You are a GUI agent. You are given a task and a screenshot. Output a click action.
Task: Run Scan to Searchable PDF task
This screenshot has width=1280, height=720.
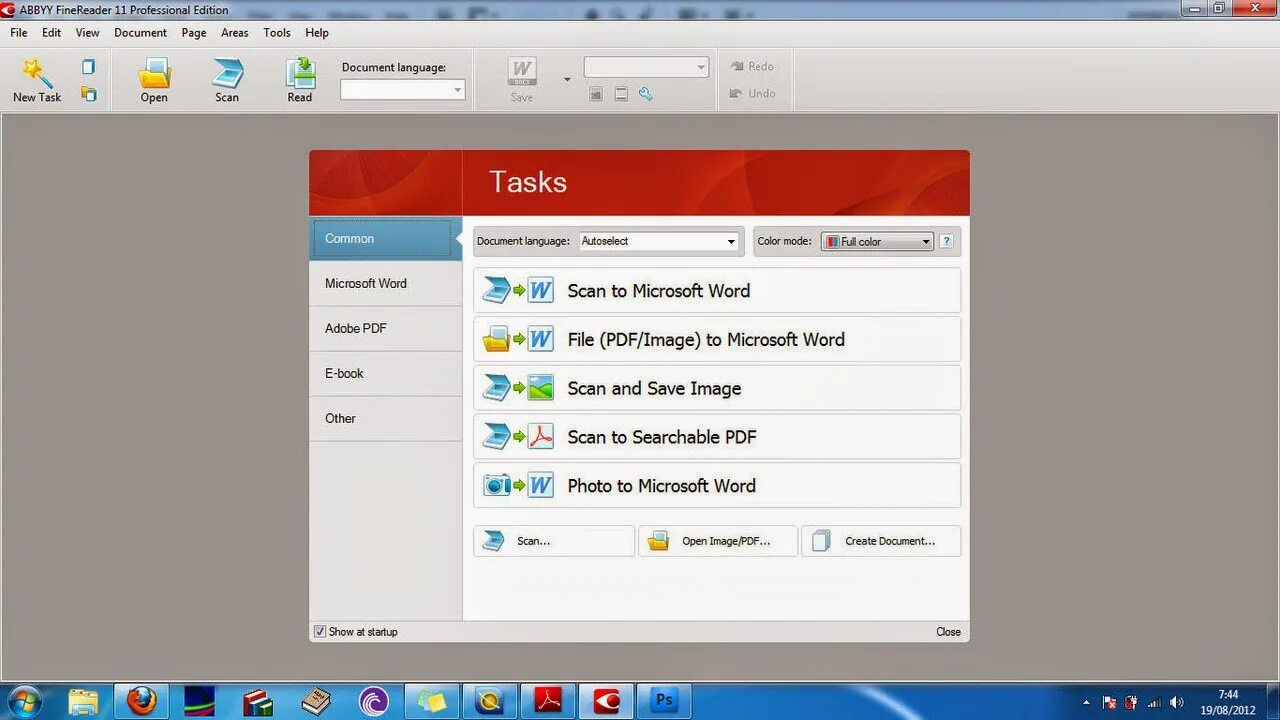click(717, 437)
